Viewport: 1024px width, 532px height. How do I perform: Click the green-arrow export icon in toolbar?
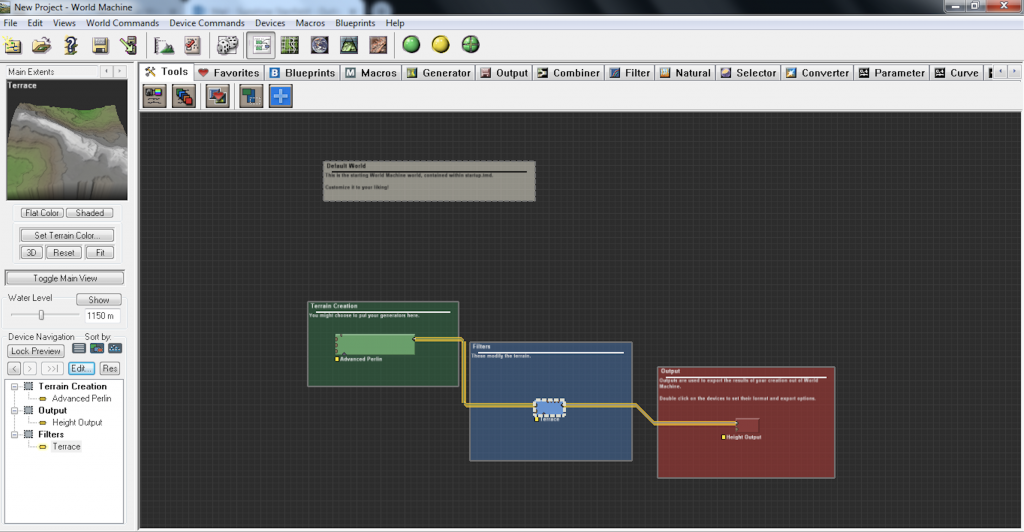pos(129,45)
